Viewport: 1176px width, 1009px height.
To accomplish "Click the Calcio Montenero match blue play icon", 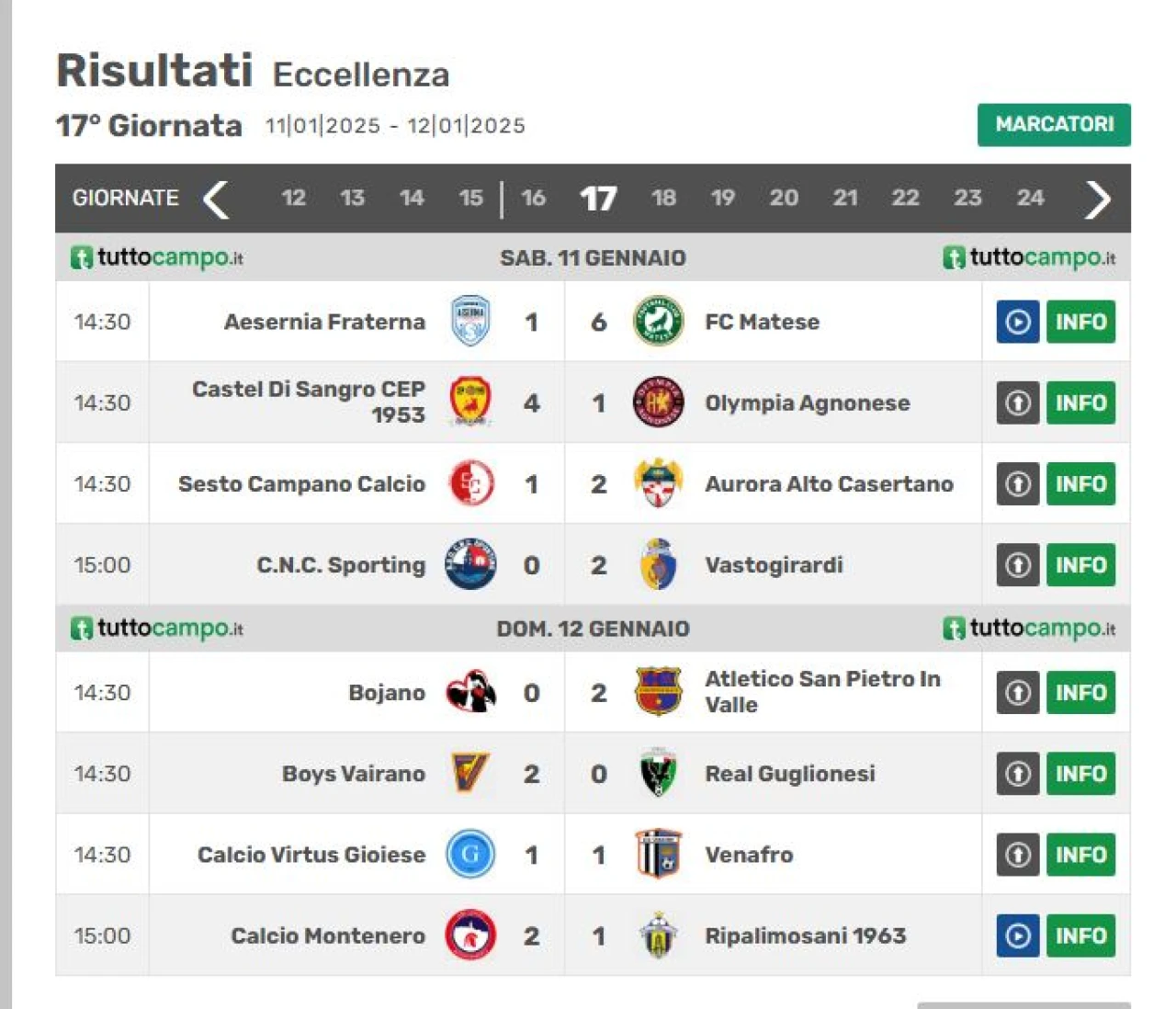I will click(1018, 935).
